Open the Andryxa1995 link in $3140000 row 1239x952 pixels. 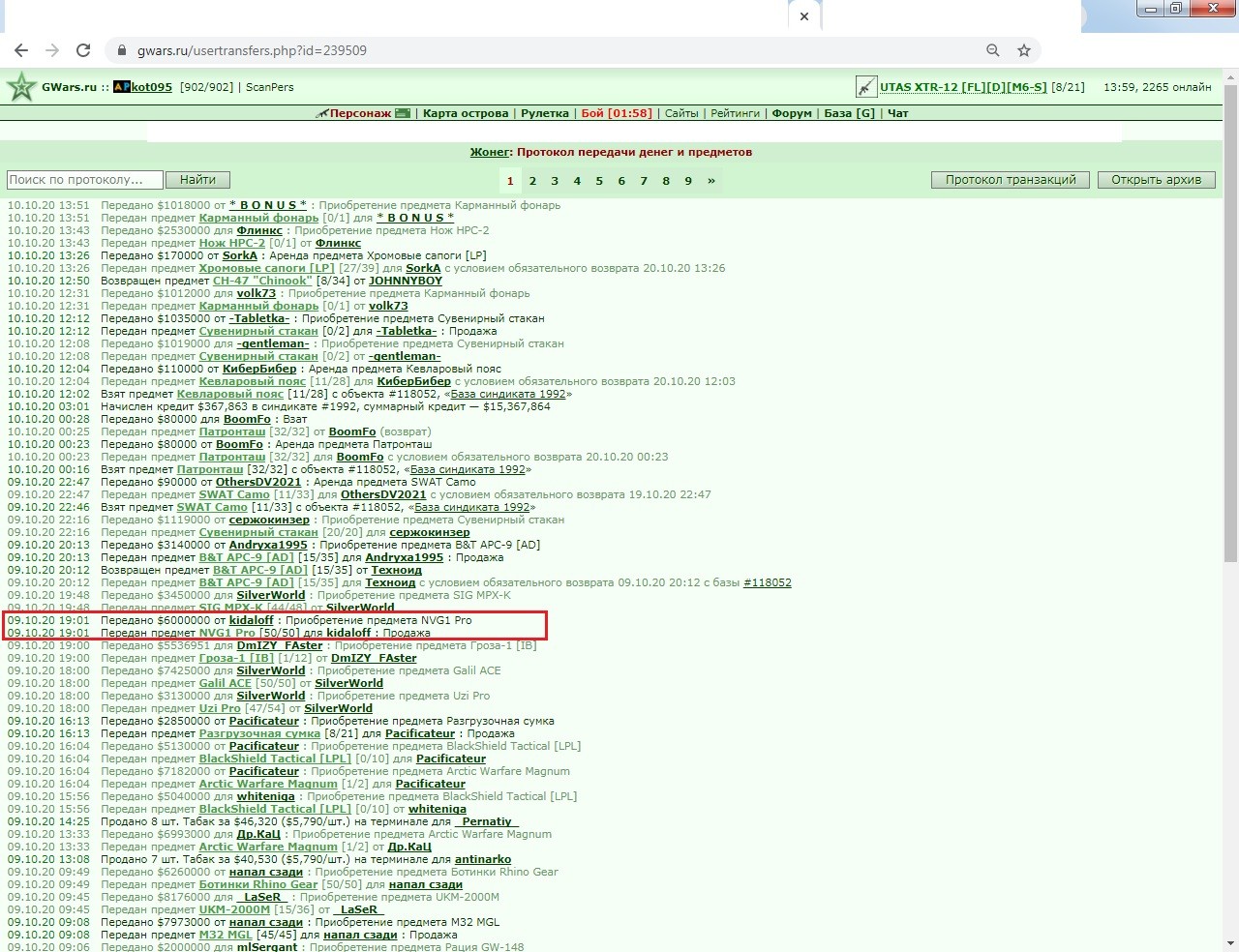pyautogui.click(x=268, y=545)
